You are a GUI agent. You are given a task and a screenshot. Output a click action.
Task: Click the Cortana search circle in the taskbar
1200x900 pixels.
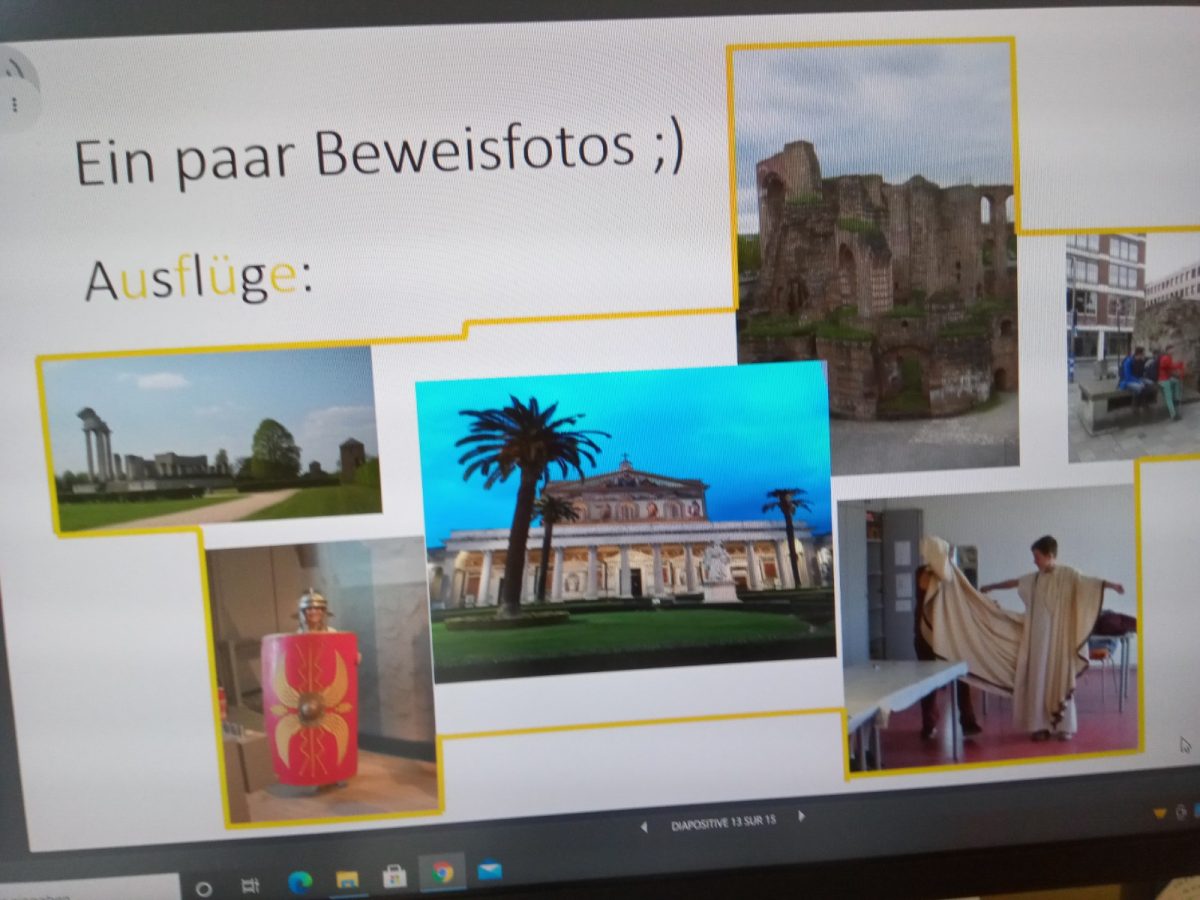coord(204,888)
